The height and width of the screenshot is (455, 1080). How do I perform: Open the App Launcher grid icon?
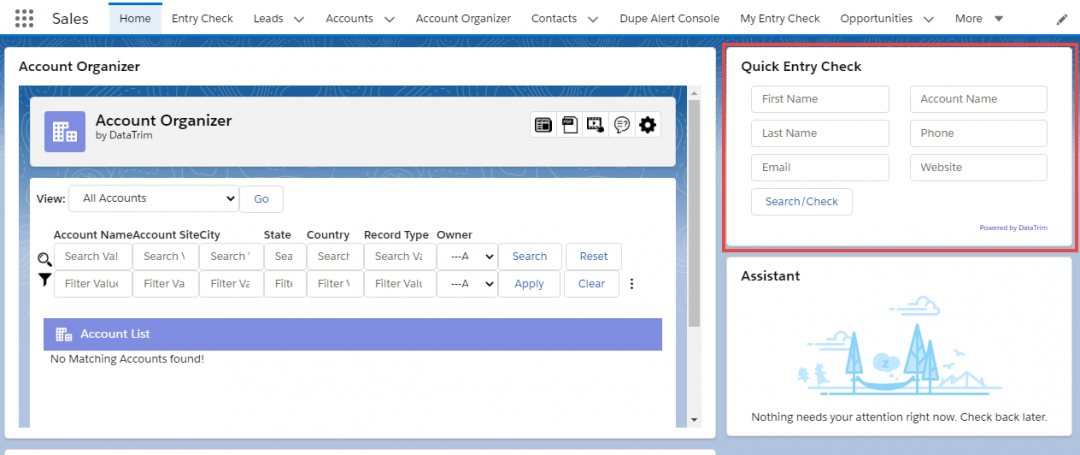[25, 19]
